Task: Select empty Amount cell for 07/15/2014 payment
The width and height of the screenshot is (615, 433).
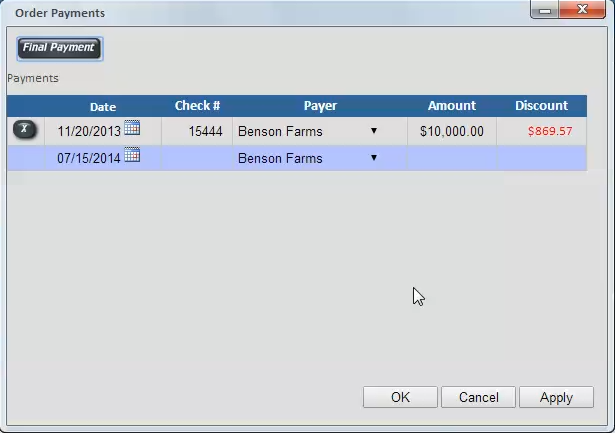Action: point(451,158)
